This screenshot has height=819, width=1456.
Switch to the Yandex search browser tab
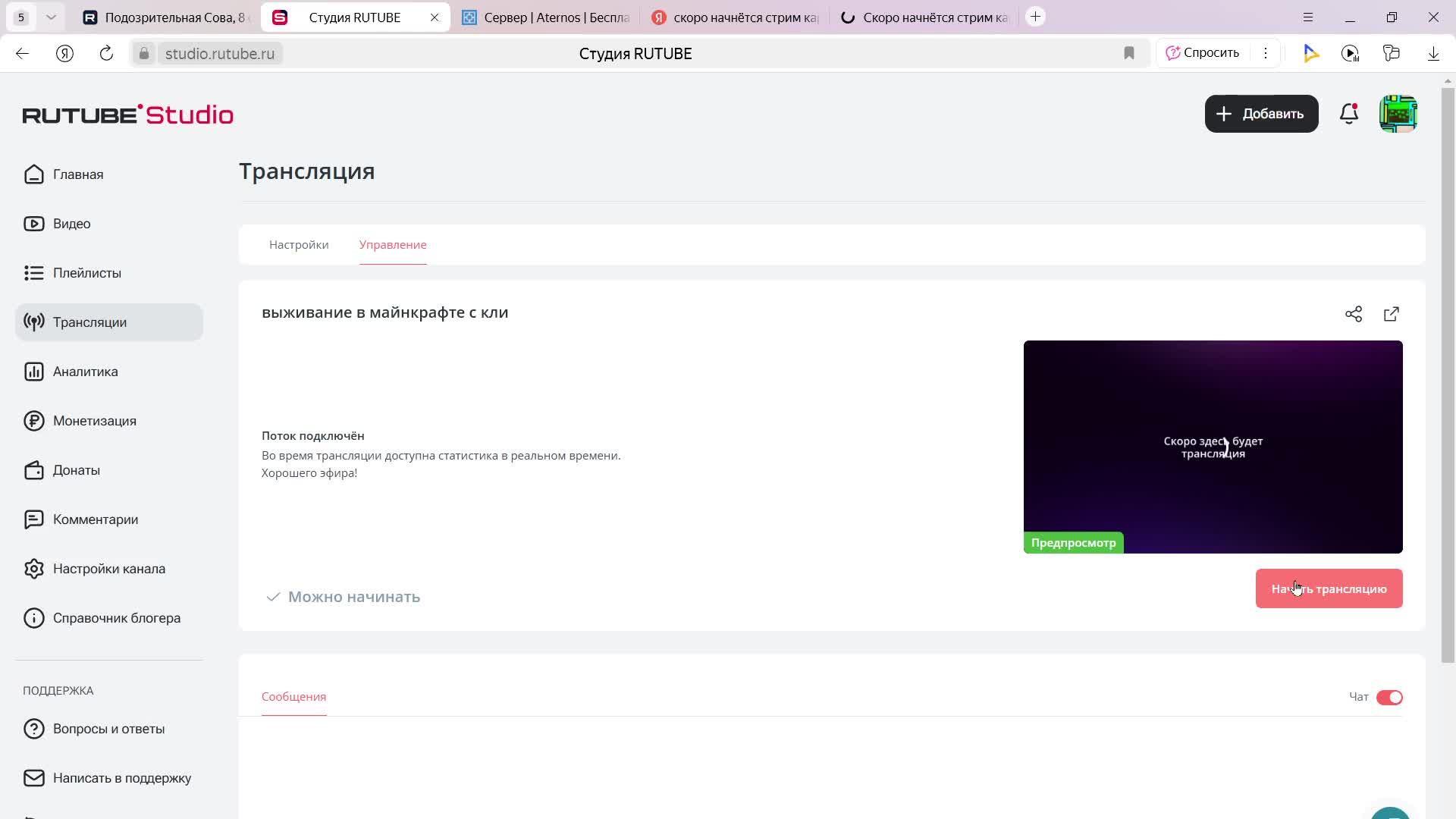[736, 17]
